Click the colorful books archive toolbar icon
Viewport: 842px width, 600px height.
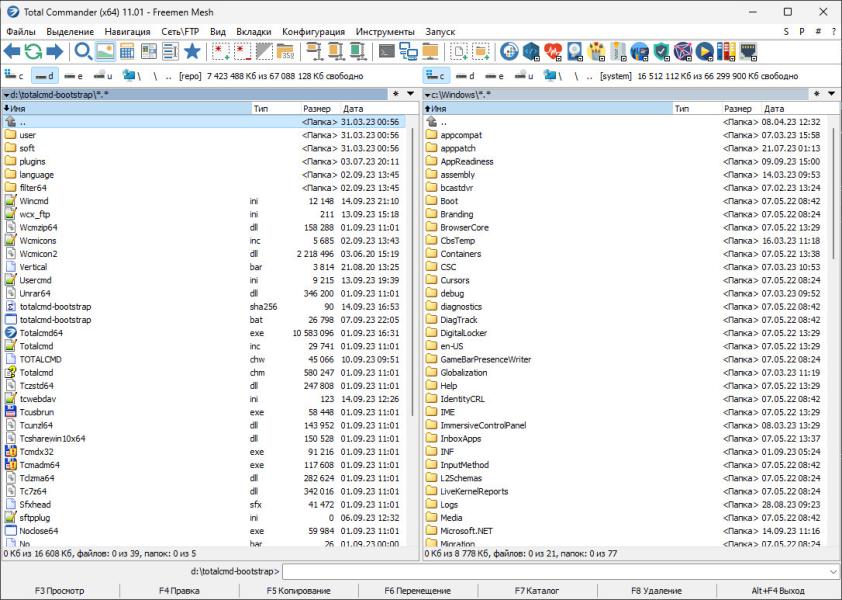(726, 52)
